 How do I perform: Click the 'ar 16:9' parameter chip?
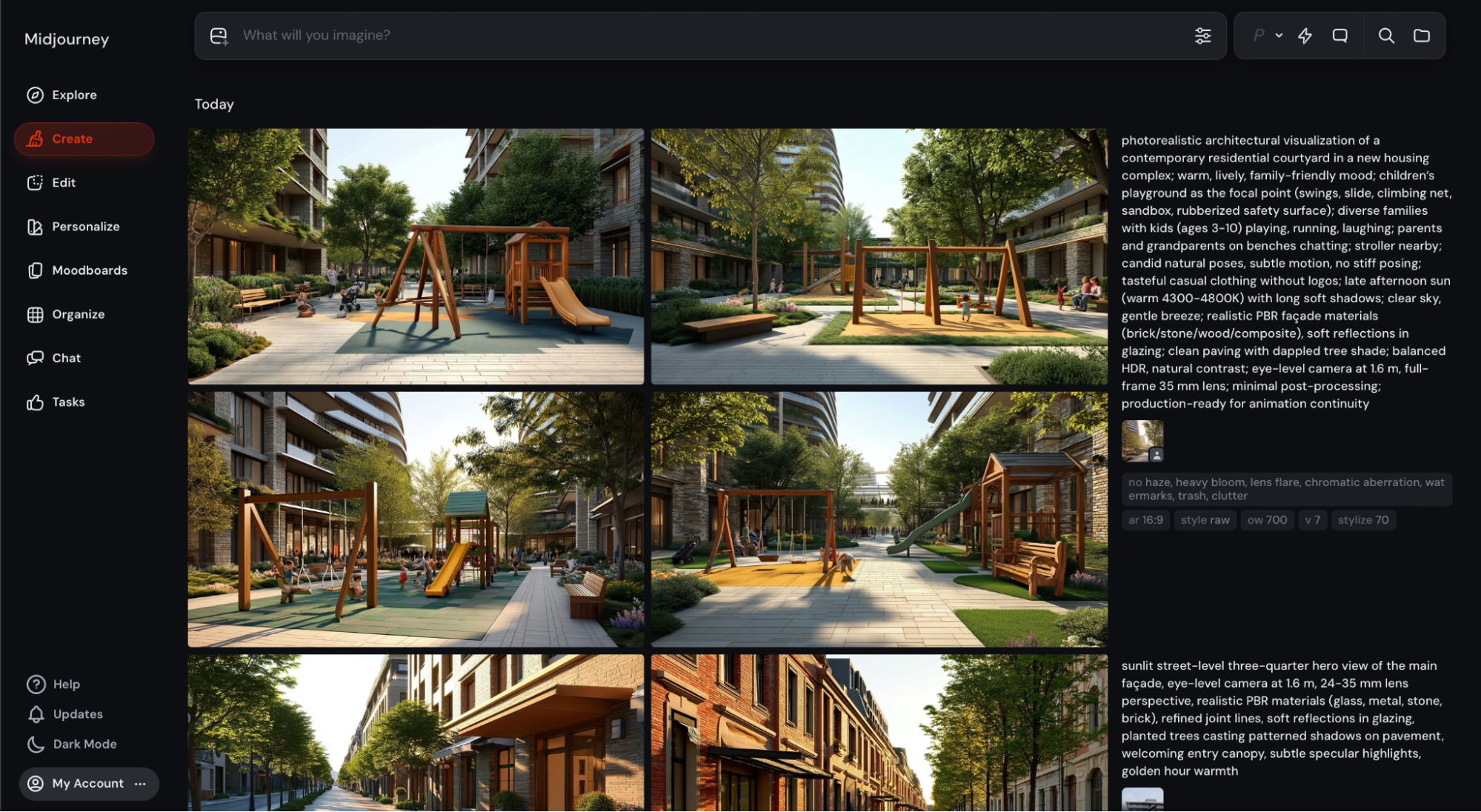(x=1145, y=520)
